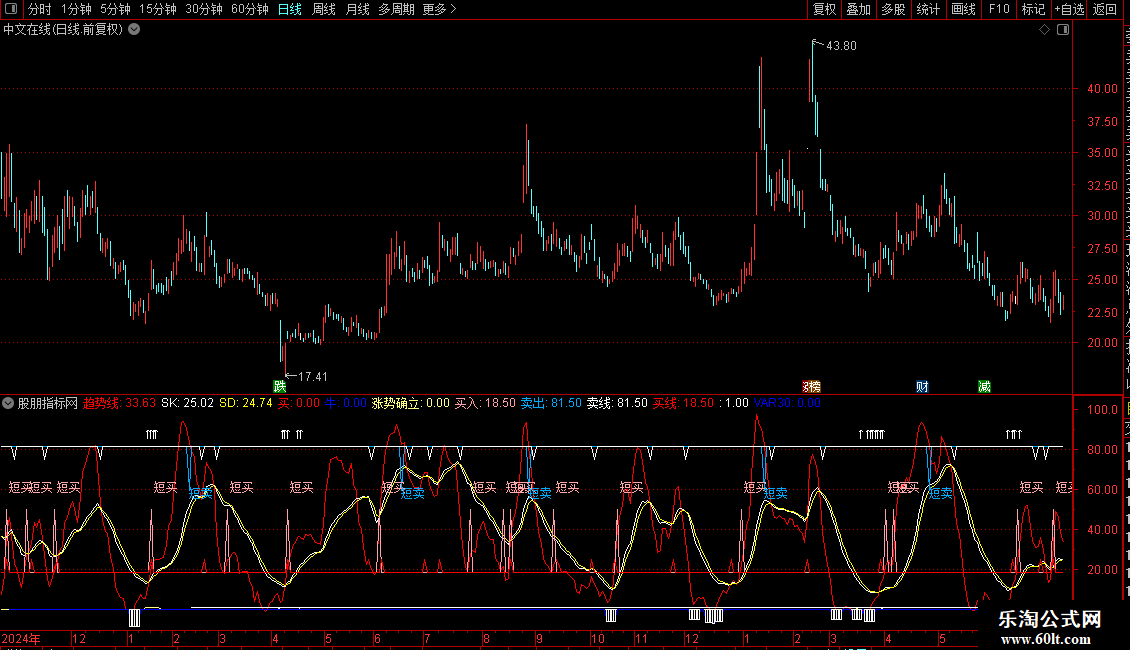1130x650 pixels.
Task: Open the 多股 multi-stock view
Action: 893,9
